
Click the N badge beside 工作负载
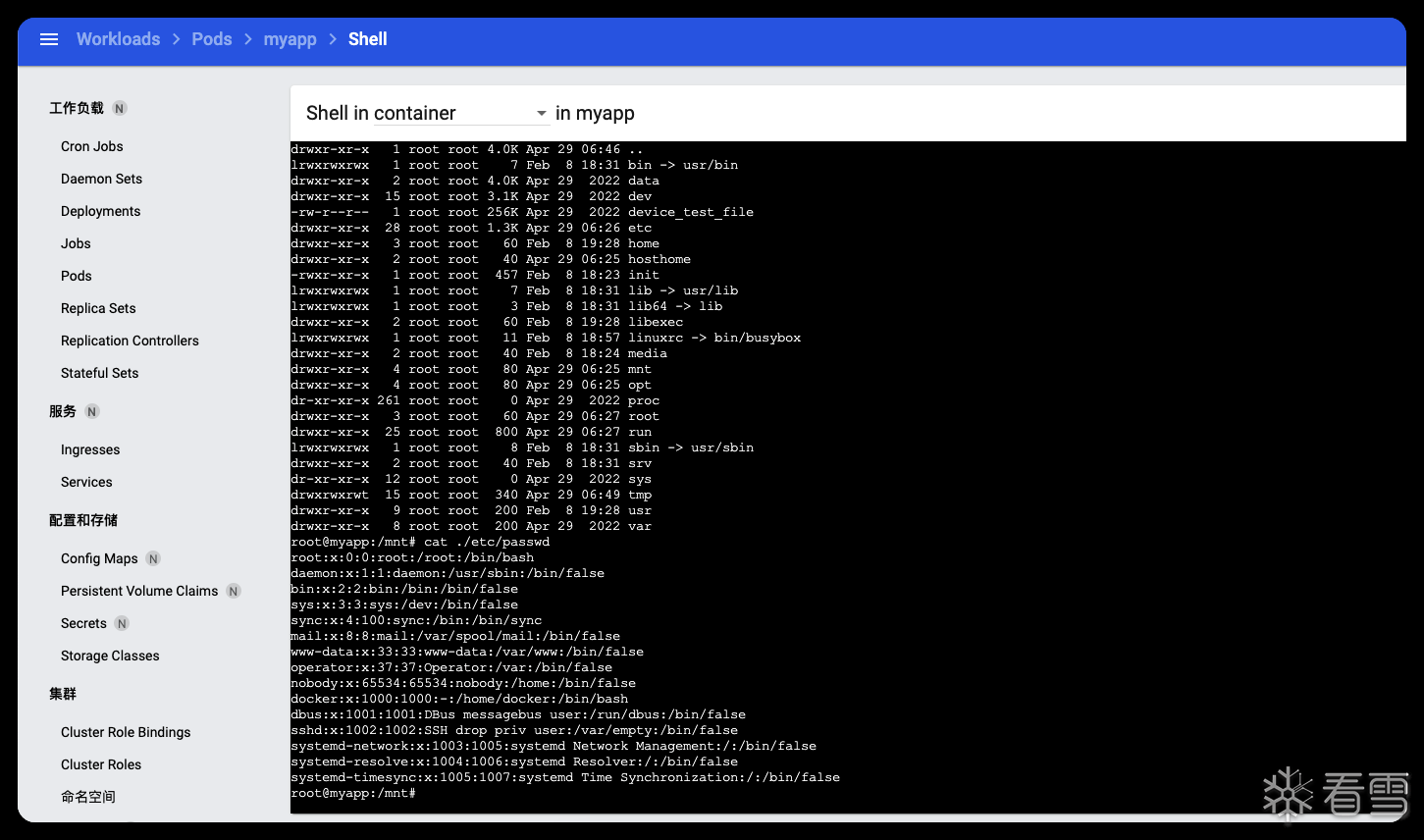coord(119,108)
